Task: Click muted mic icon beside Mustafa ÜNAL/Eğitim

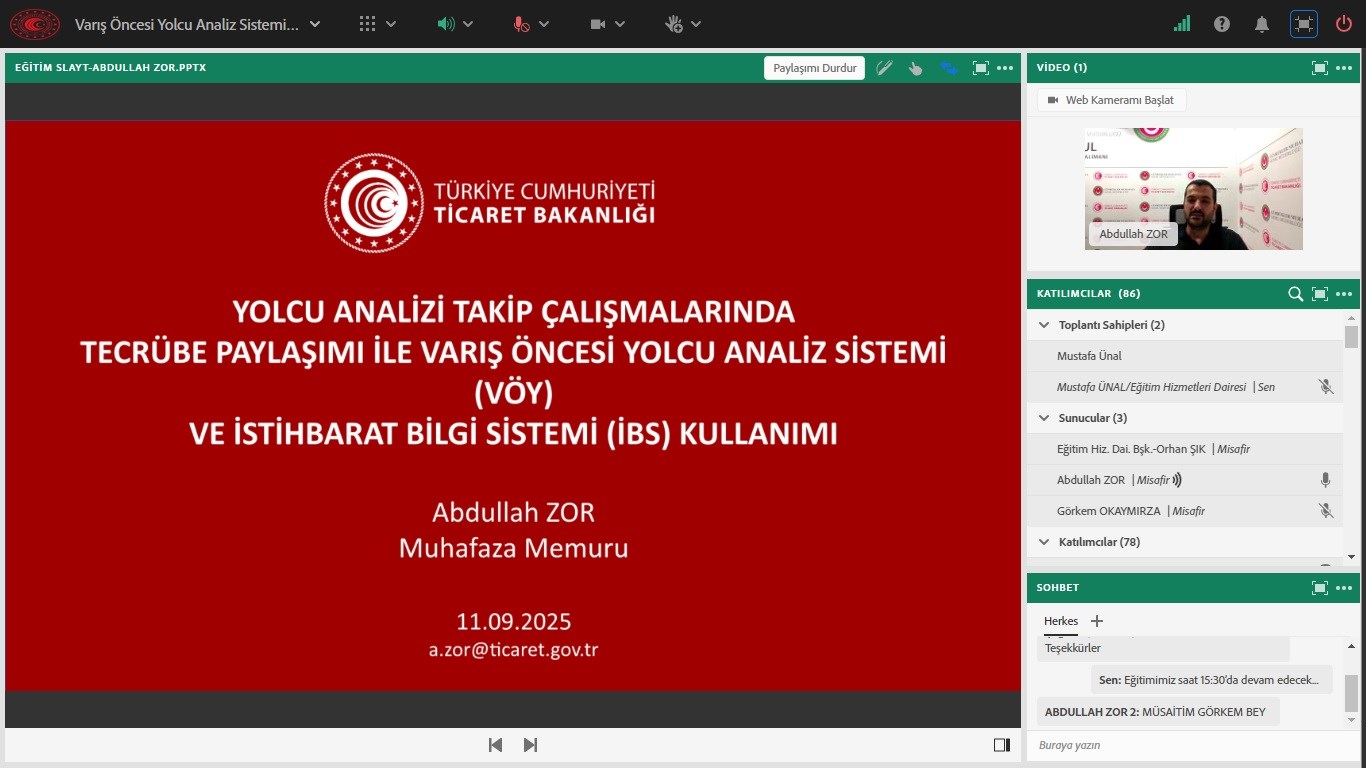Action: [x=1326, y=387]
